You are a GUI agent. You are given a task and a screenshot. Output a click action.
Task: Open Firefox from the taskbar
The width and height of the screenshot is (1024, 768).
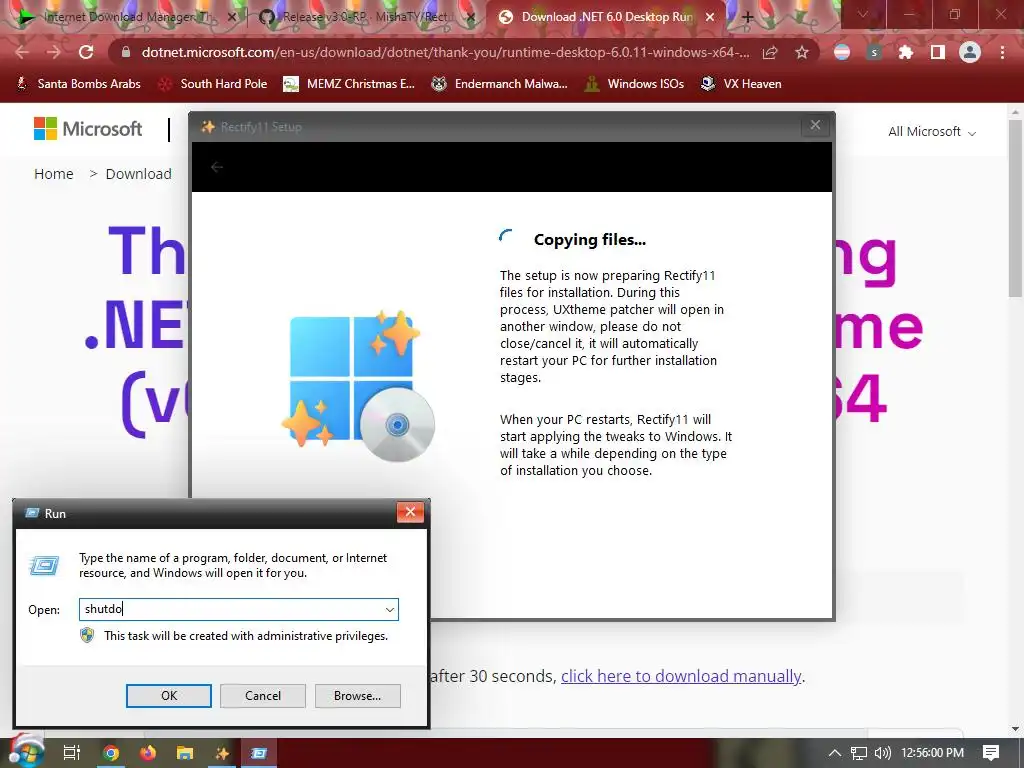[148, 753]
